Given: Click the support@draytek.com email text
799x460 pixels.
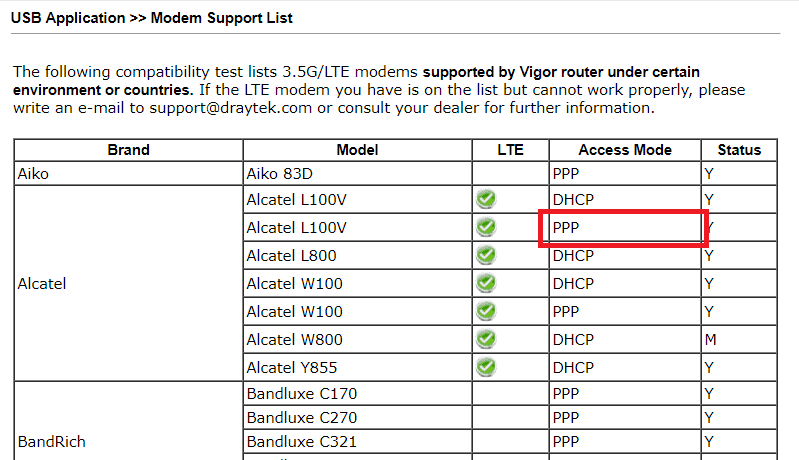Looking at the screenshot, I should [230, 108].
